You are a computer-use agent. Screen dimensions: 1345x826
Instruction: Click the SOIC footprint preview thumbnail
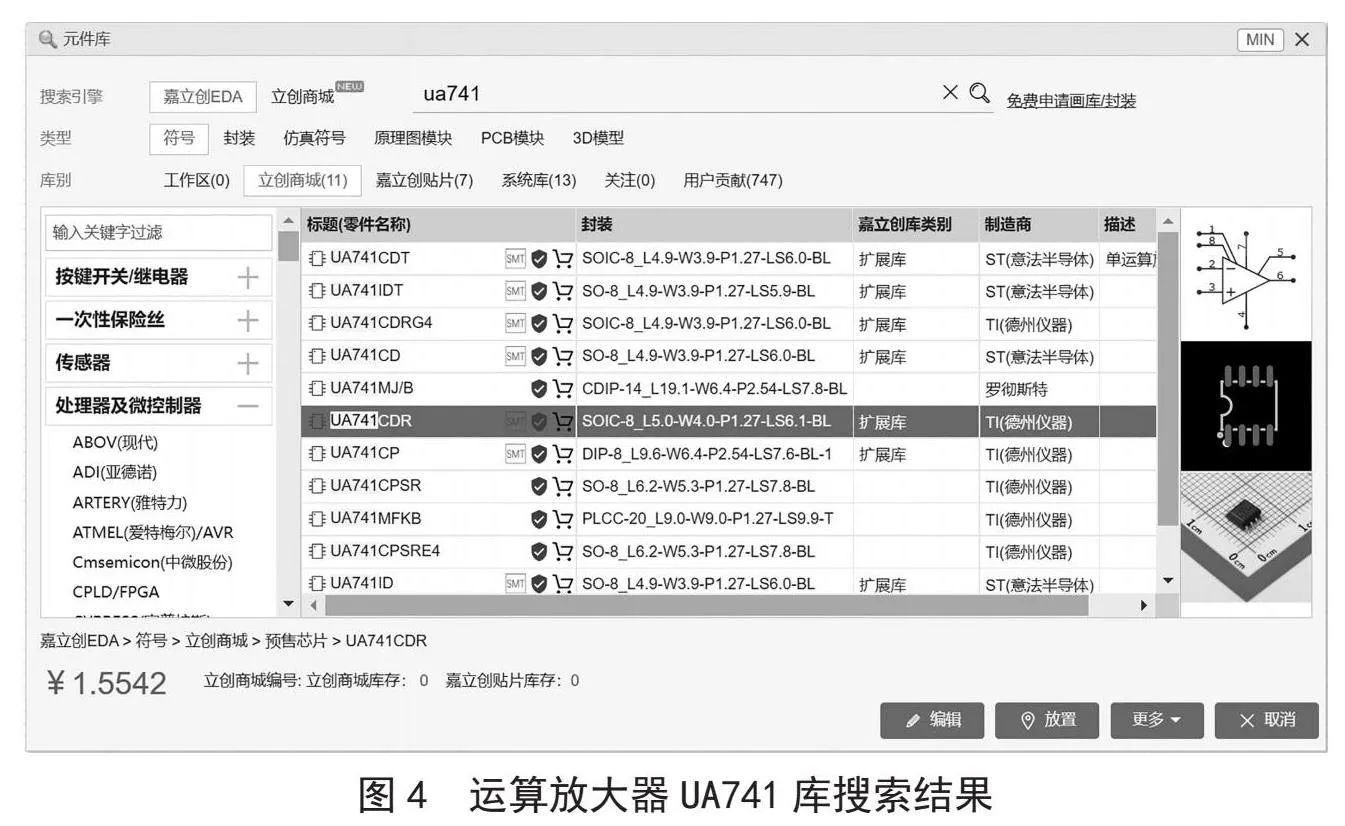click(x=1246, y=406)
